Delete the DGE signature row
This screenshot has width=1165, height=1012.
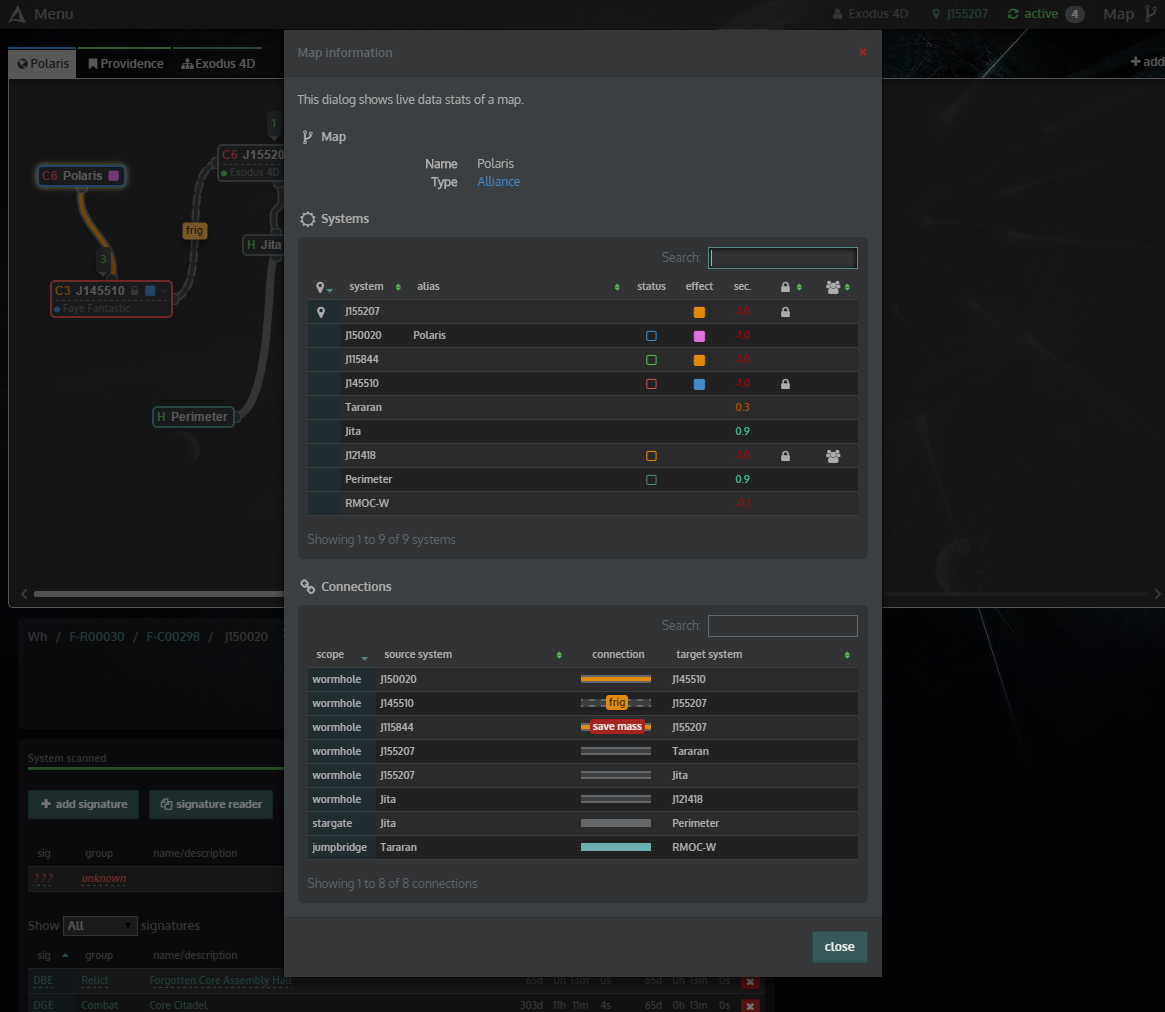coord(750,1006)
